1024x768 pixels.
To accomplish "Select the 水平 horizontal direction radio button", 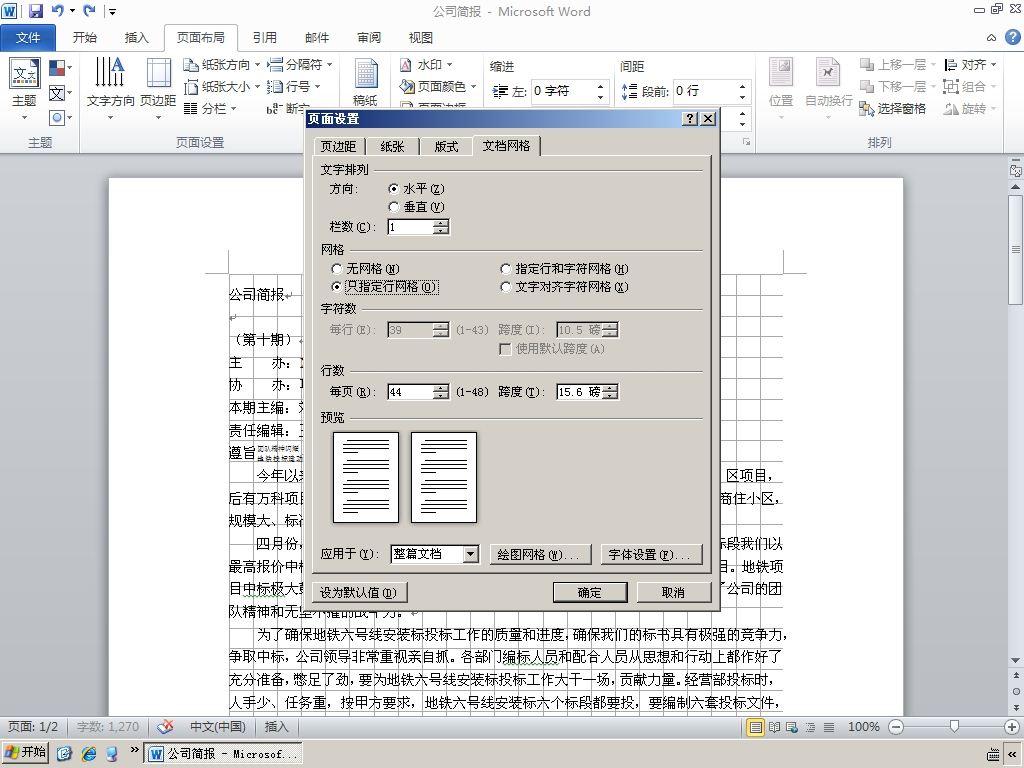I will (x=394, y=189).
